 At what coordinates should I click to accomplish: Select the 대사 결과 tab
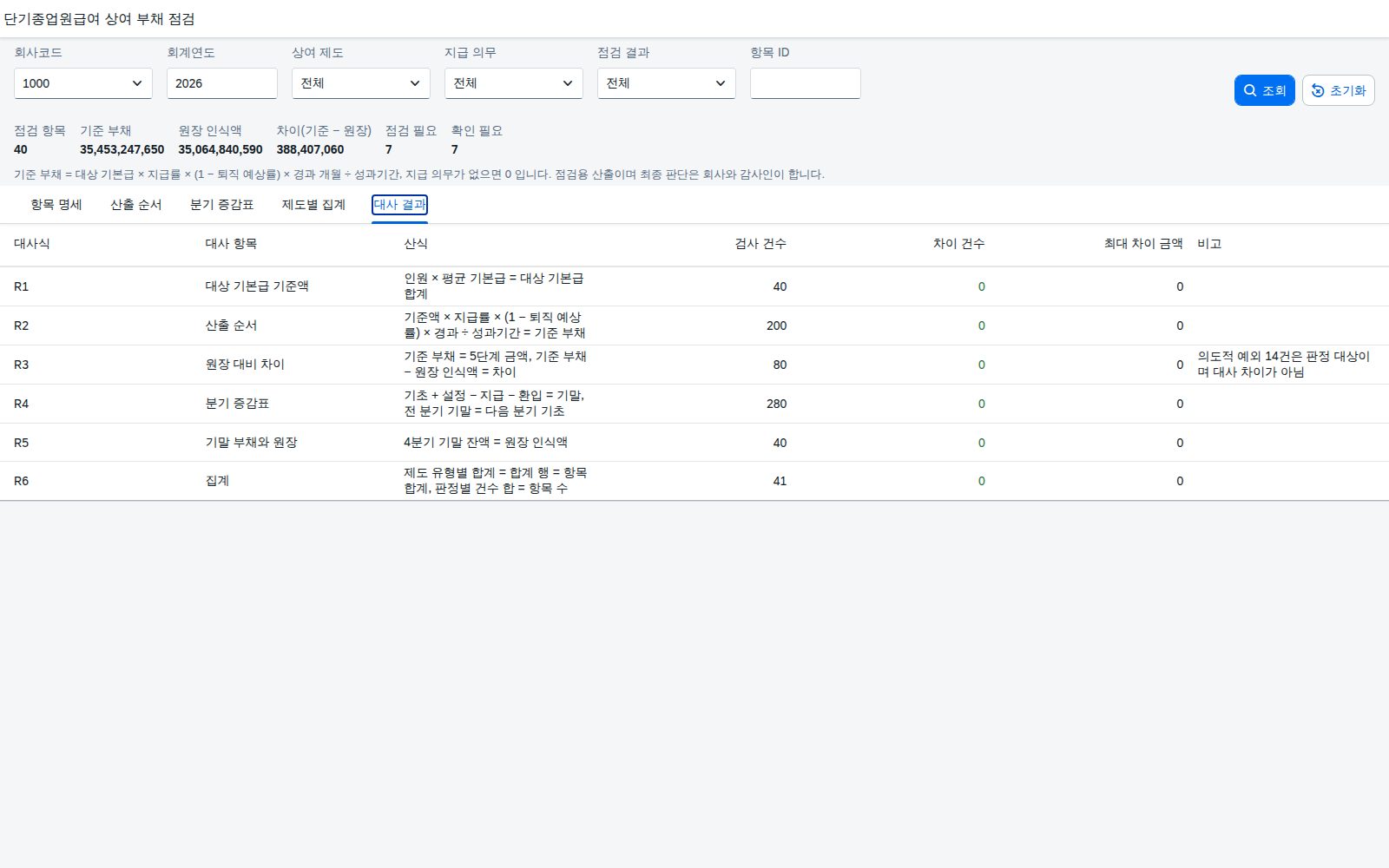coord(400,205)
